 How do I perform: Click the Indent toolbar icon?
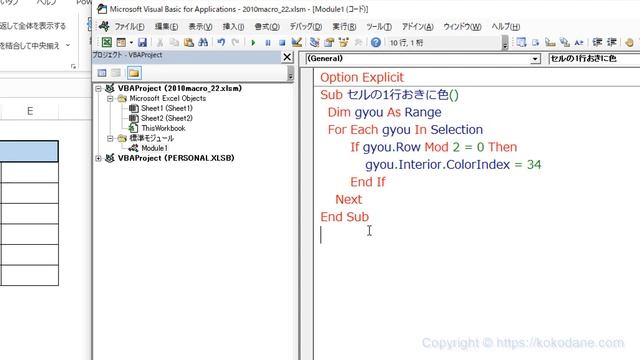coord(597,42)
